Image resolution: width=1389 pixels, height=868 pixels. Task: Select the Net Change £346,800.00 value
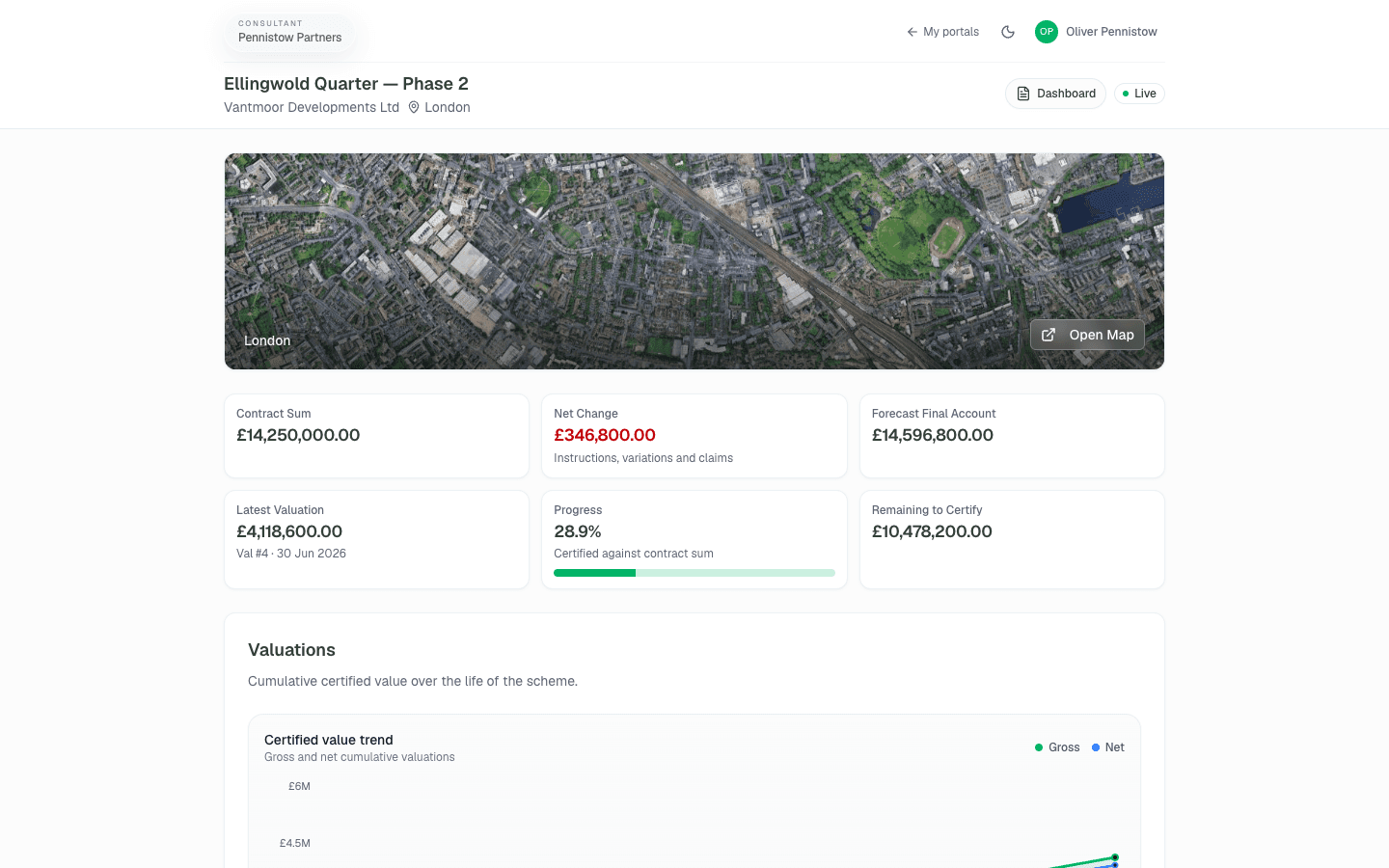(605, 435)
